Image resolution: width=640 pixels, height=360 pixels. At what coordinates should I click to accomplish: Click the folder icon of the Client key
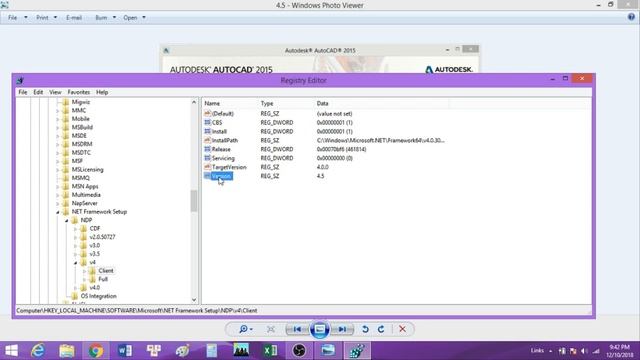(92, 271)
